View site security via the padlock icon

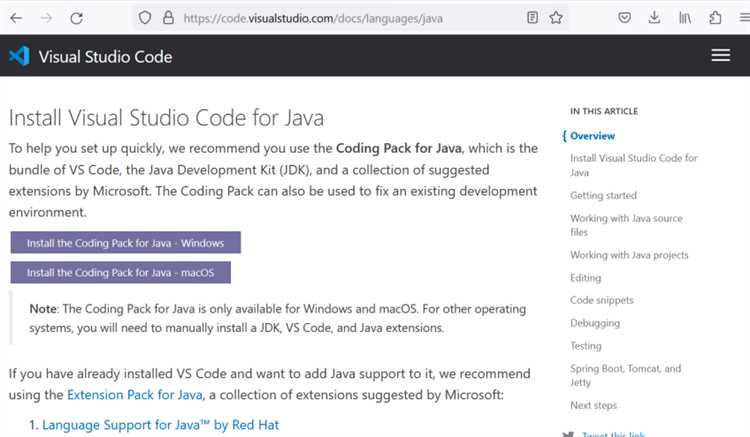pyautogui.click(x=168, y=18)
